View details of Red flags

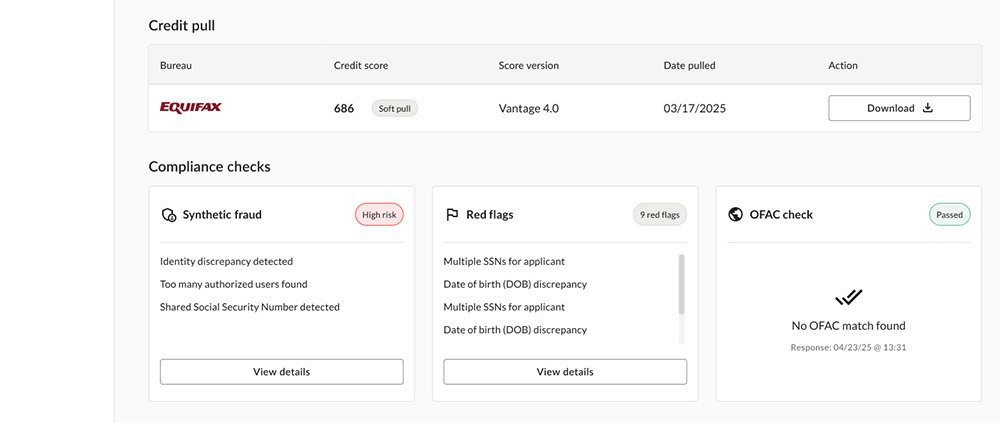pos(565,371)
